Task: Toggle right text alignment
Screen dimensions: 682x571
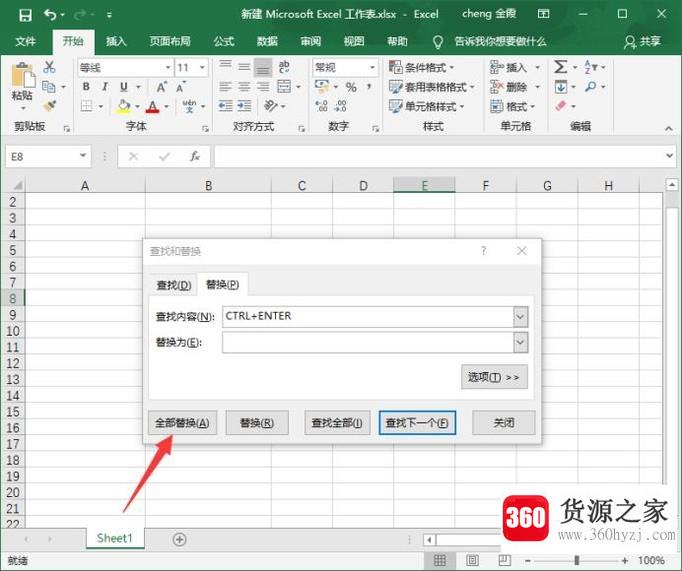Action: click(x=263, y=87)
